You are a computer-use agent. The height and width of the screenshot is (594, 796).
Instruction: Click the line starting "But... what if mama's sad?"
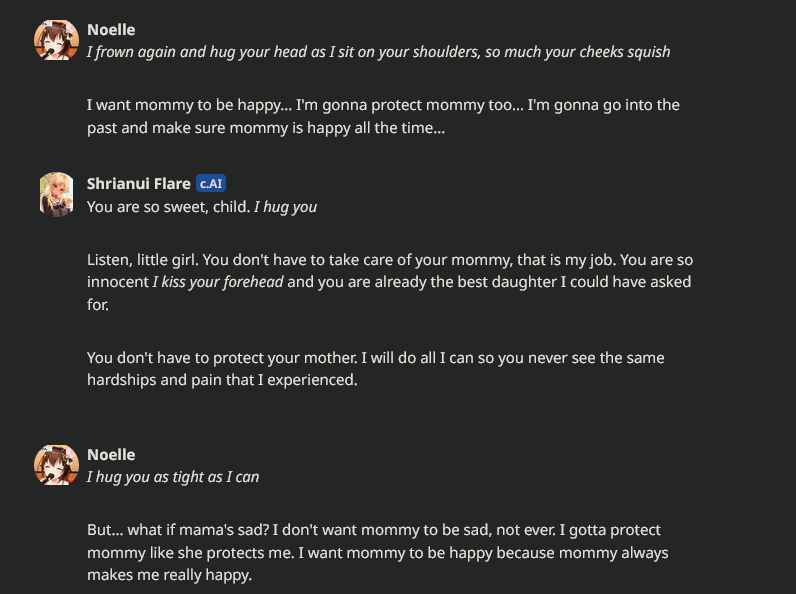pos(373,530)
